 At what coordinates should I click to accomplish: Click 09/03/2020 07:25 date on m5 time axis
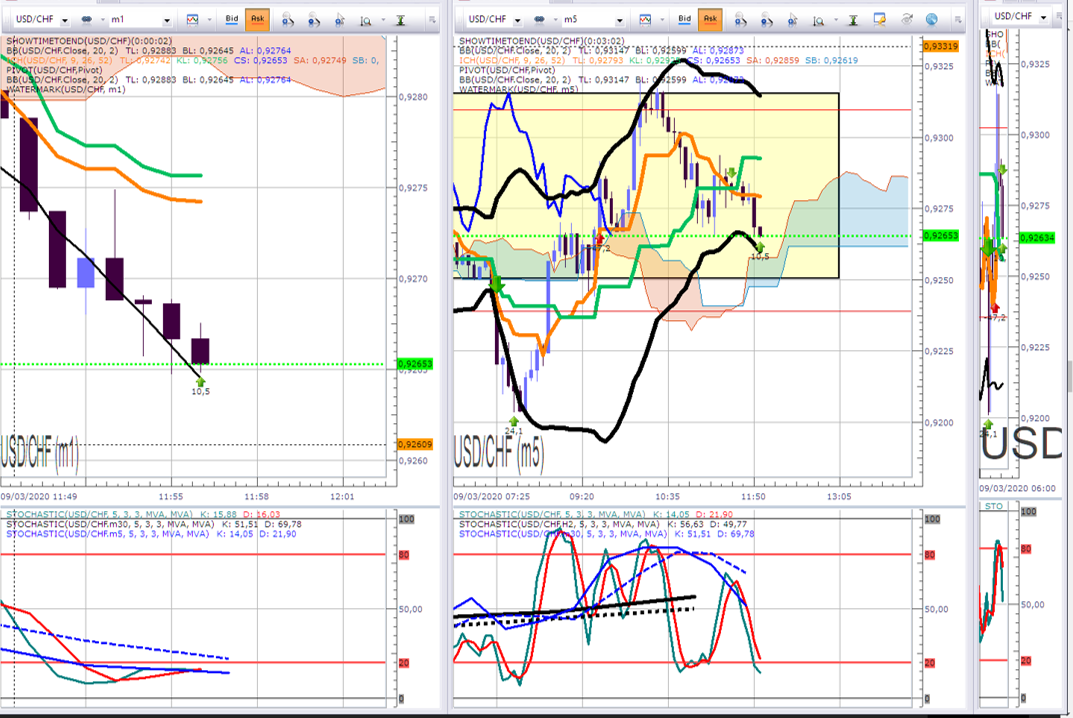click(x=491, y=496)
